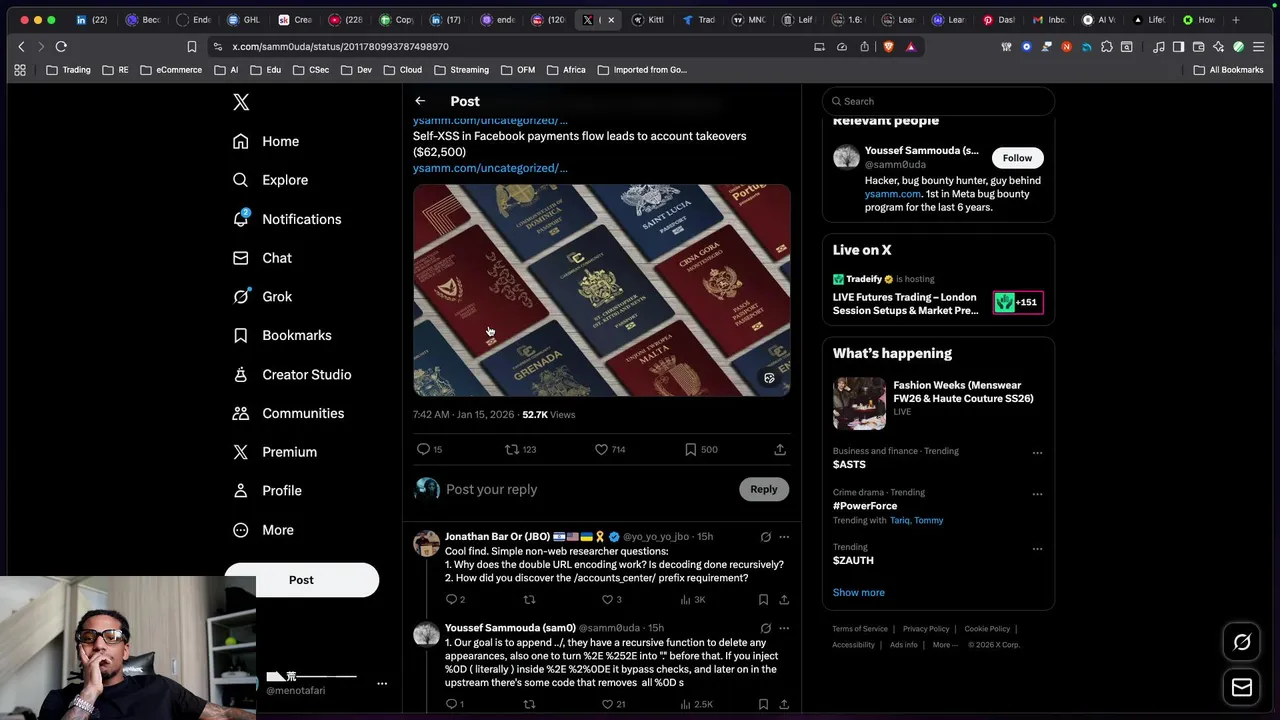Toggle the browser sidebar panel
Image resolution: width=1280 pixels, height=720 pixels.
[1178, 46]
